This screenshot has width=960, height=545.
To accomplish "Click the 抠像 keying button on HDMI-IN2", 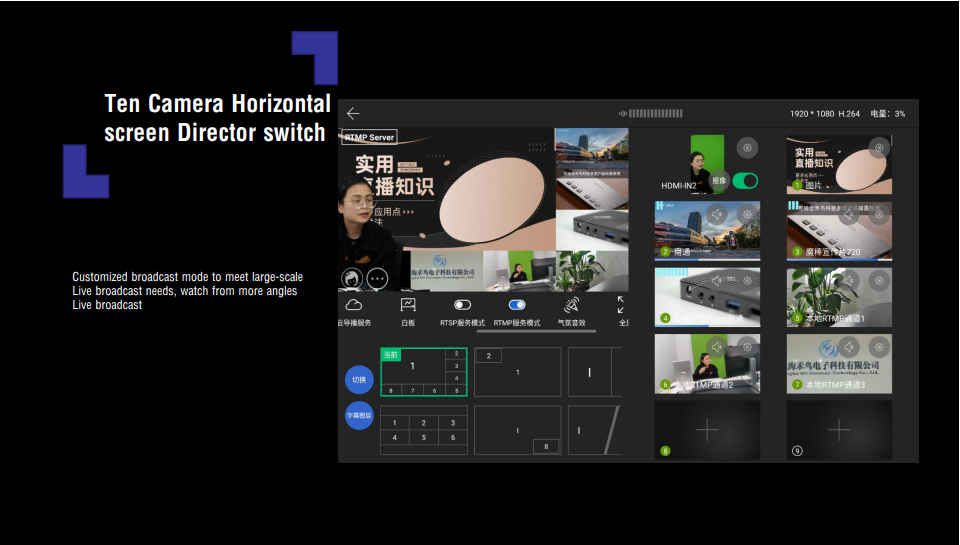I will point(719,181).
